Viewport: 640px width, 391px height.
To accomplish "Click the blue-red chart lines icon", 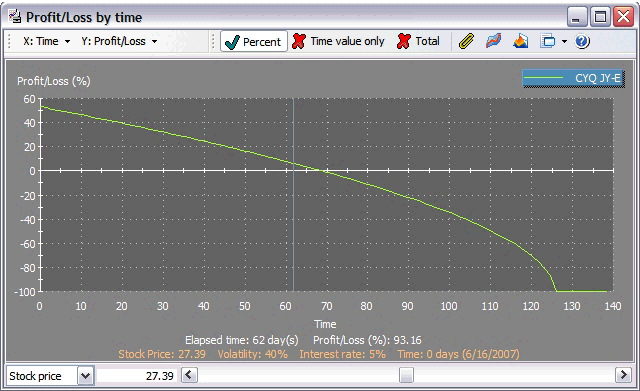I will pos(493,41).
